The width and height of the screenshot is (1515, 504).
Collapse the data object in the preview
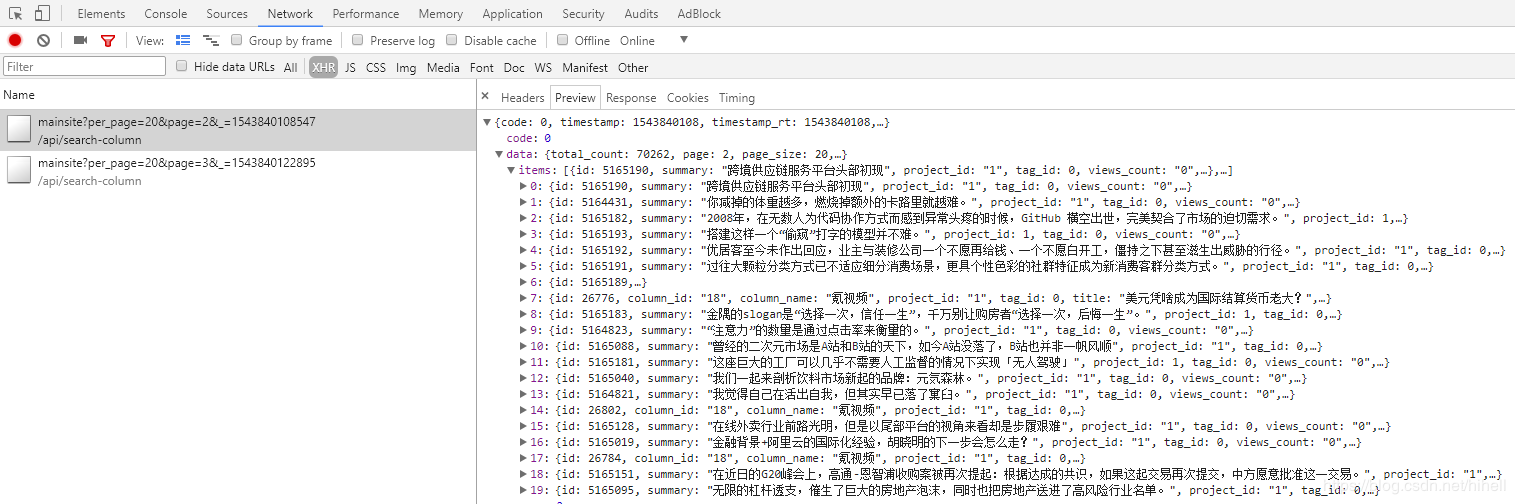(x=499, y=154)
